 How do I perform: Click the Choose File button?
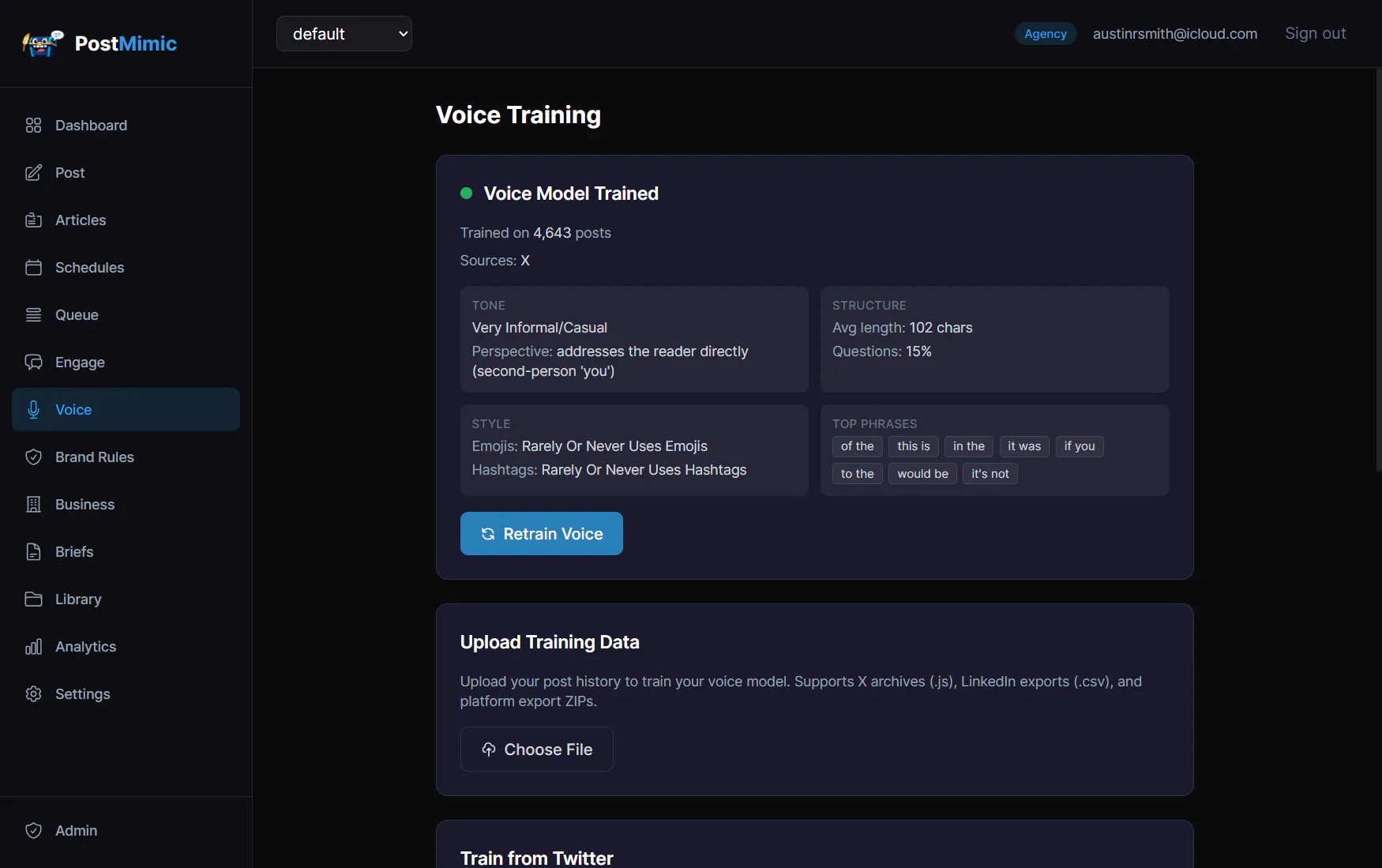pos(537,750)
